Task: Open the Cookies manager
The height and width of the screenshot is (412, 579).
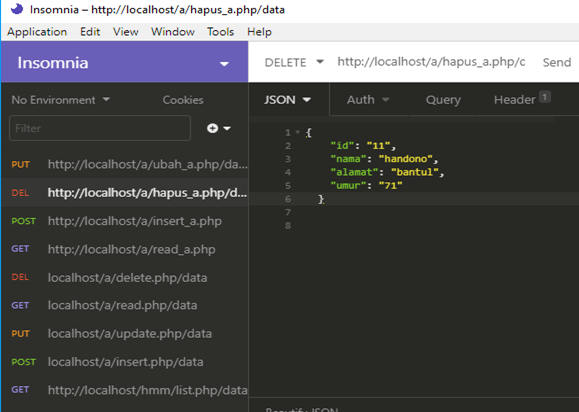Action: [x=183, y=100]
